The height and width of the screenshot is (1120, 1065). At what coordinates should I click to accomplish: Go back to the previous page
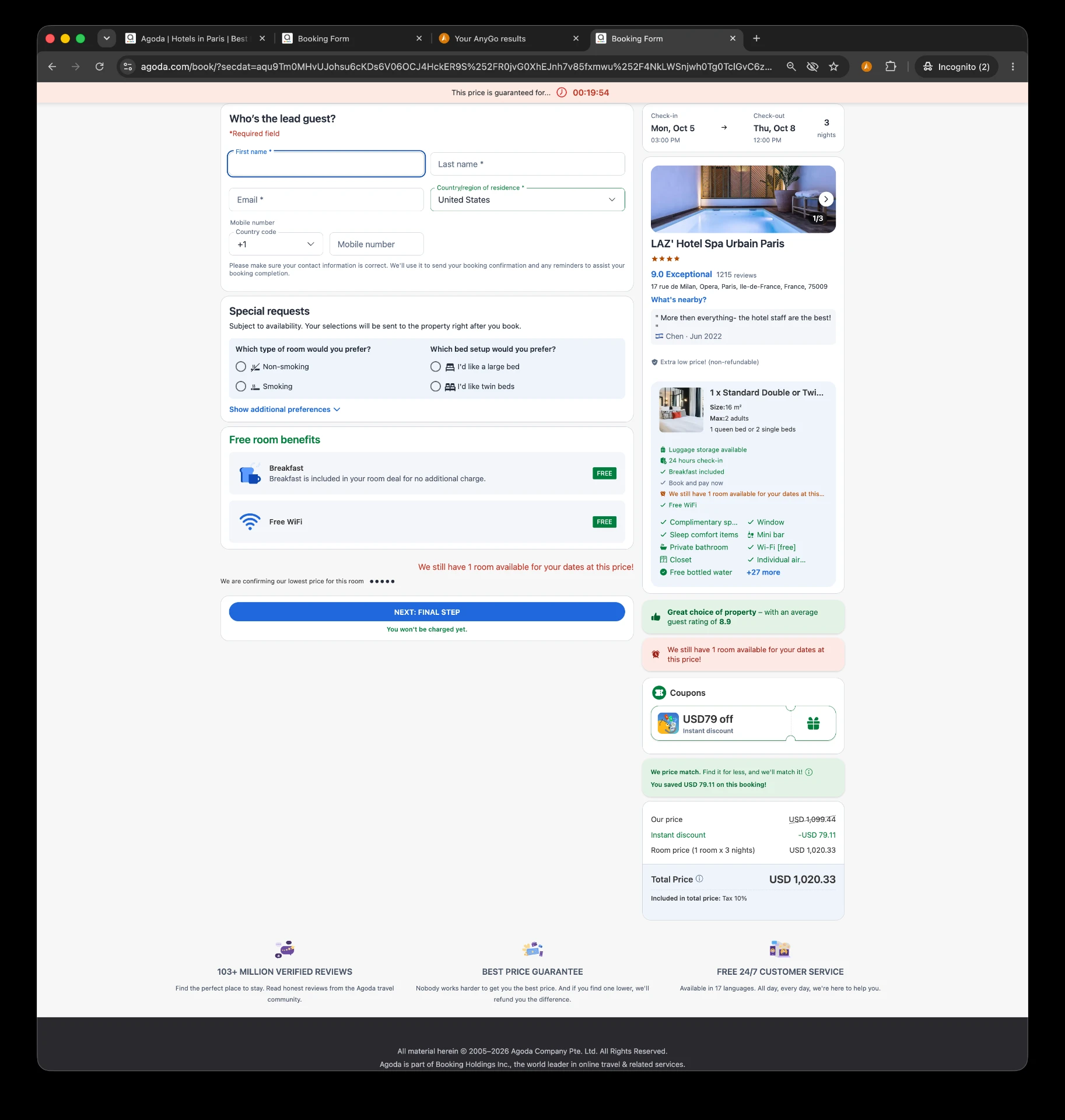click(x=52, y=66)
